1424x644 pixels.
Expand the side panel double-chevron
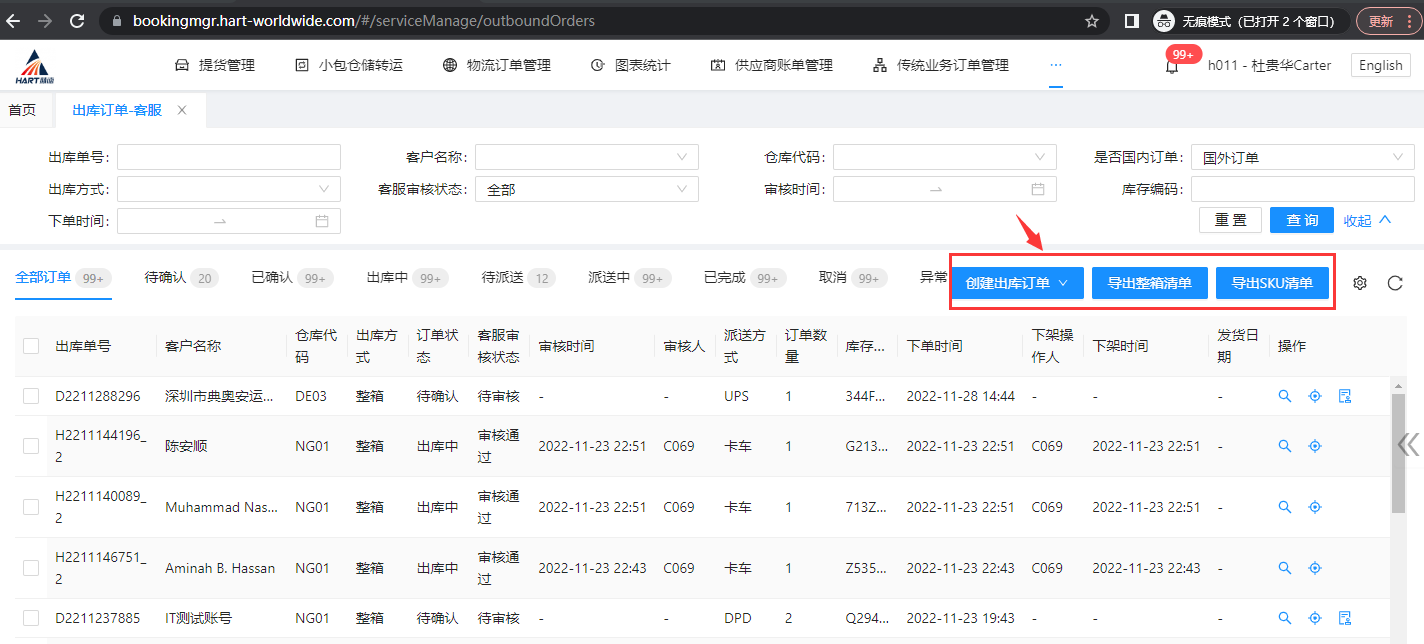coord(1408,444)
